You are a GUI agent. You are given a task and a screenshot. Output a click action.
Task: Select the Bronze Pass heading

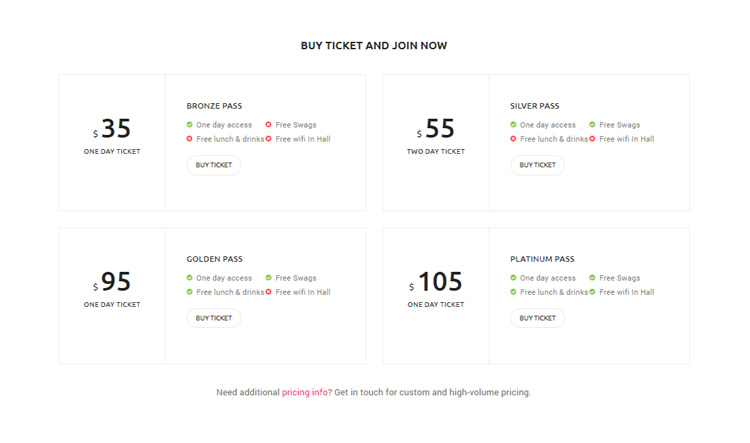[214, 106]
